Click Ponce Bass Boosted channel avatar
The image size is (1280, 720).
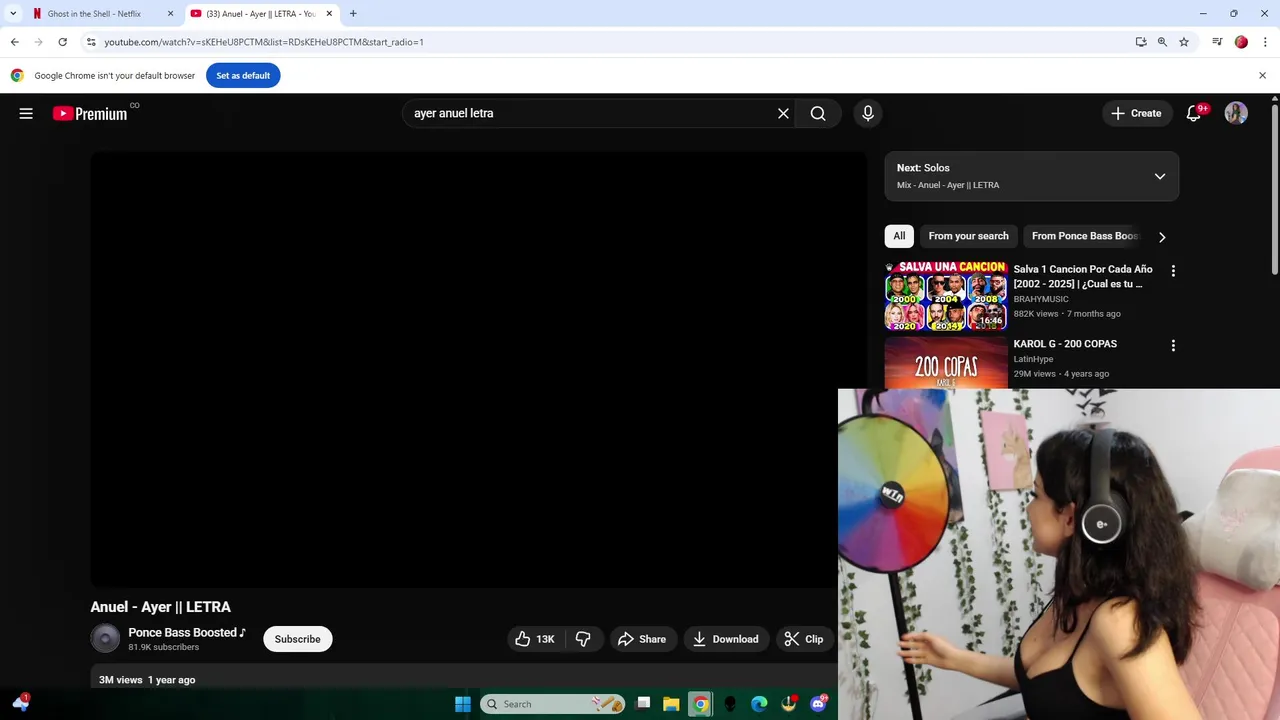[105, 638]
